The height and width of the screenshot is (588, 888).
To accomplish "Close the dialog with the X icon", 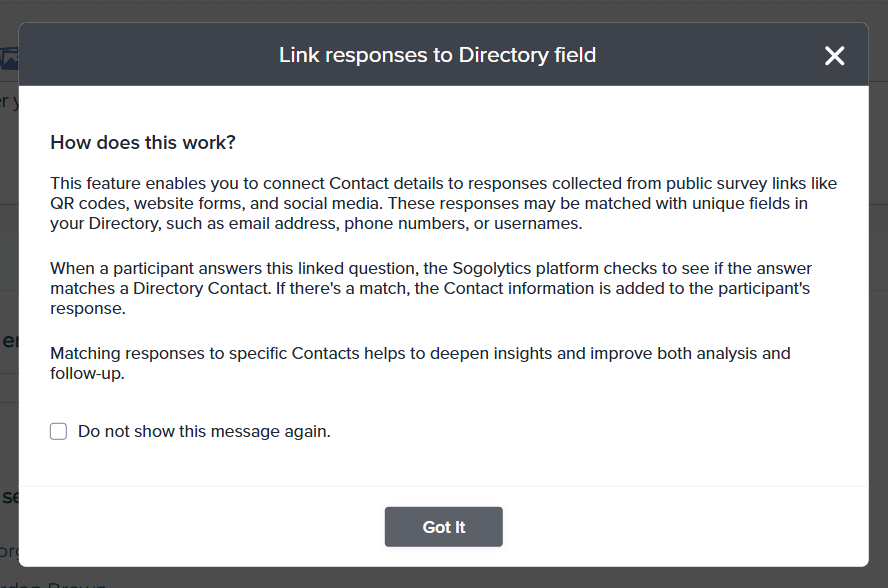I will click(834, 56).
